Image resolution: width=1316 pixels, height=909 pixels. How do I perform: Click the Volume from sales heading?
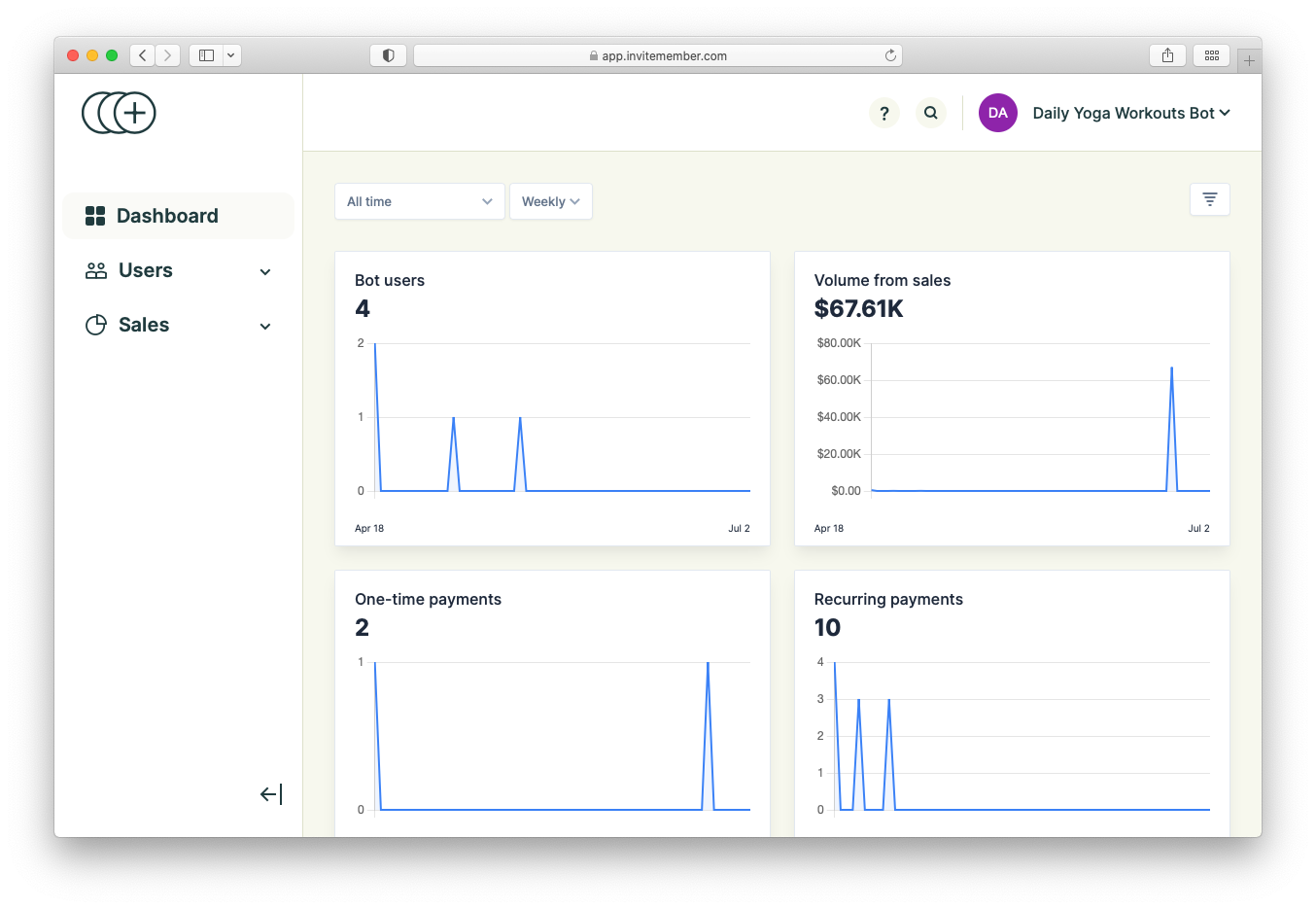(x=883, y=280)
